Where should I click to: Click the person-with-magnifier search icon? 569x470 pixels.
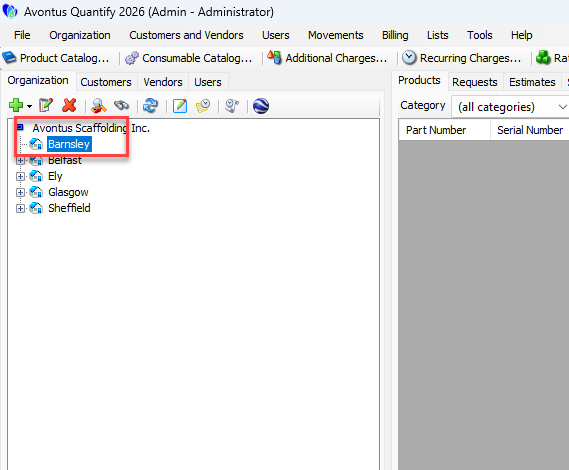click(x=98, y=106)
